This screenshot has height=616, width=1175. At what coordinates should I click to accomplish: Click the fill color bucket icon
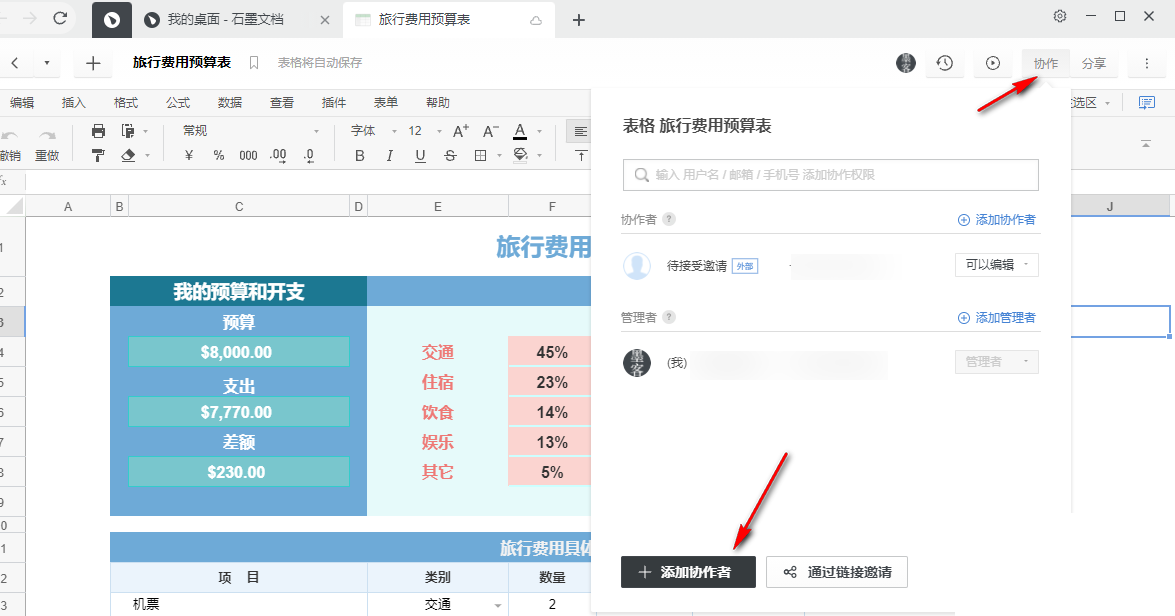tap(520, 155)
